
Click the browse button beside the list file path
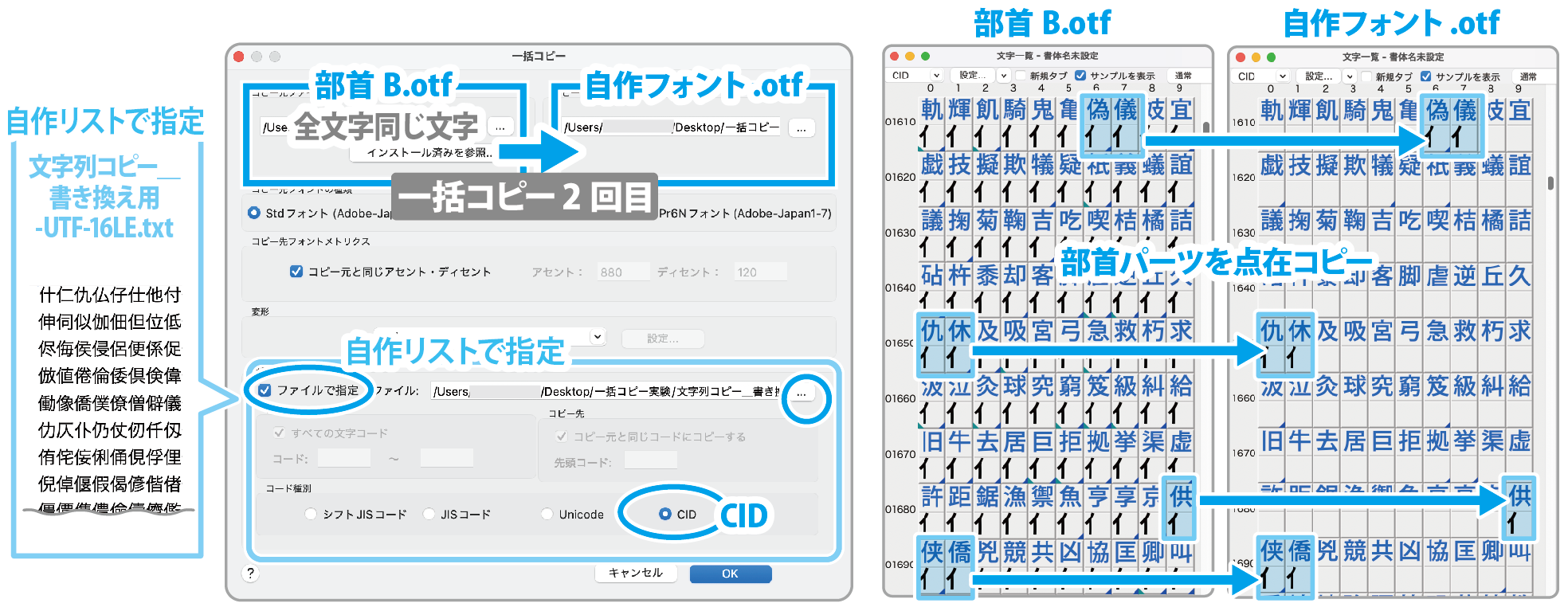coord(802,394)
